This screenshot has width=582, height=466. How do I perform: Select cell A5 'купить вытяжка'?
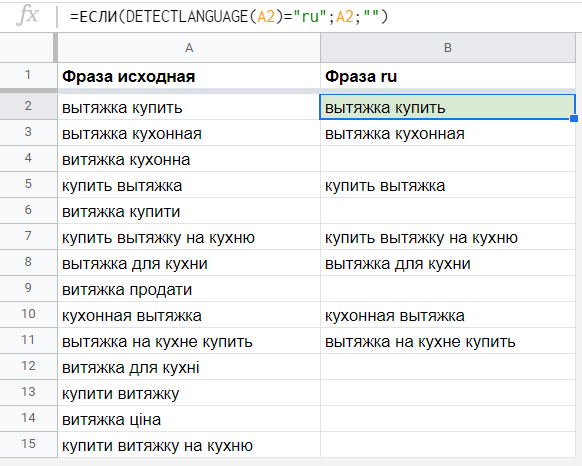pyautogui.click(x=189, y=185)
